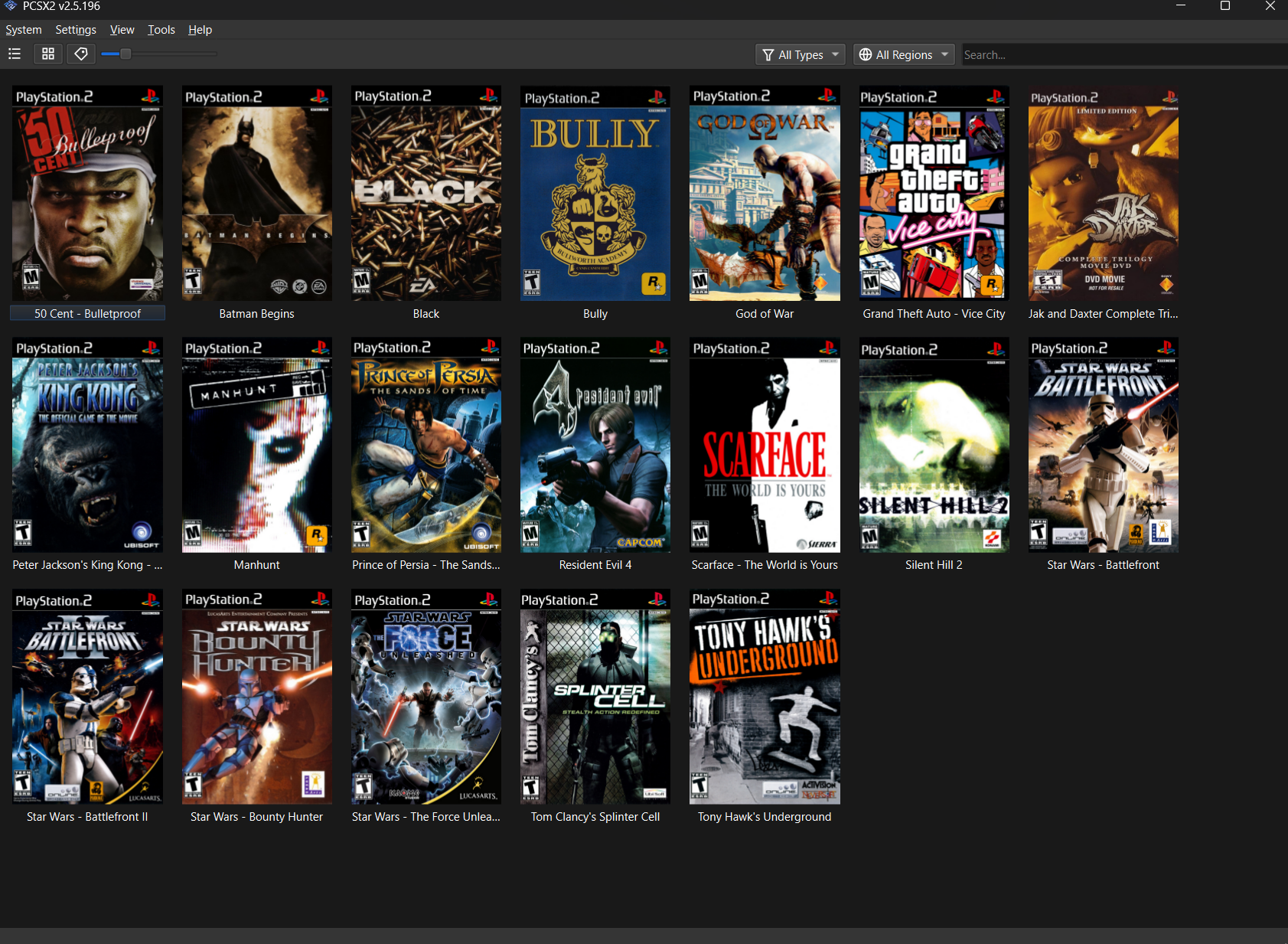
Task: Click the 'Scarface - The World is Yours' label
Action: pos(765,565)
